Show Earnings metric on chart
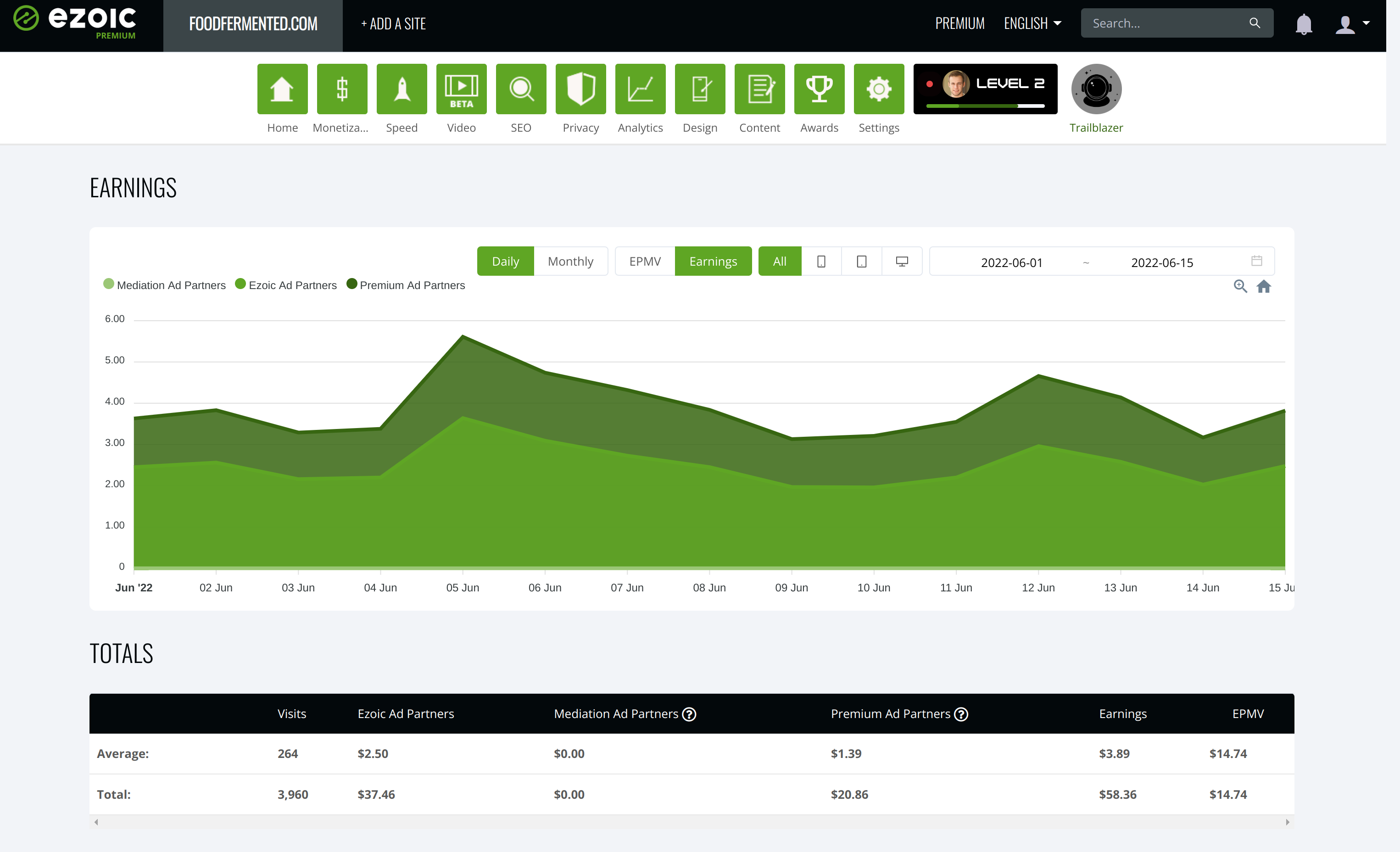 pos(713,261)
